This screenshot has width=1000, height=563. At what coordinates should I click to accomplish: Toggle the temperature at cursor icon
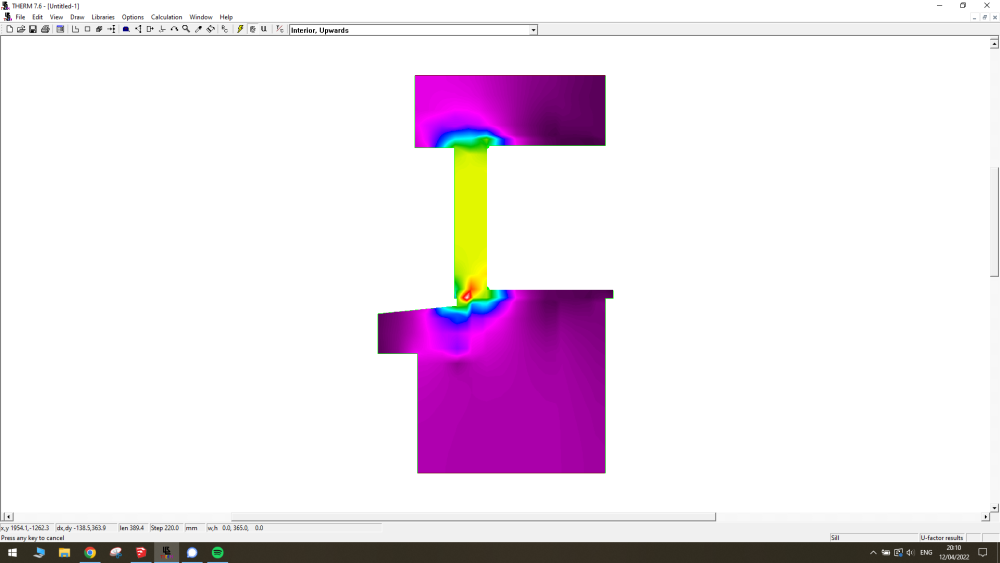coord(280,29)
